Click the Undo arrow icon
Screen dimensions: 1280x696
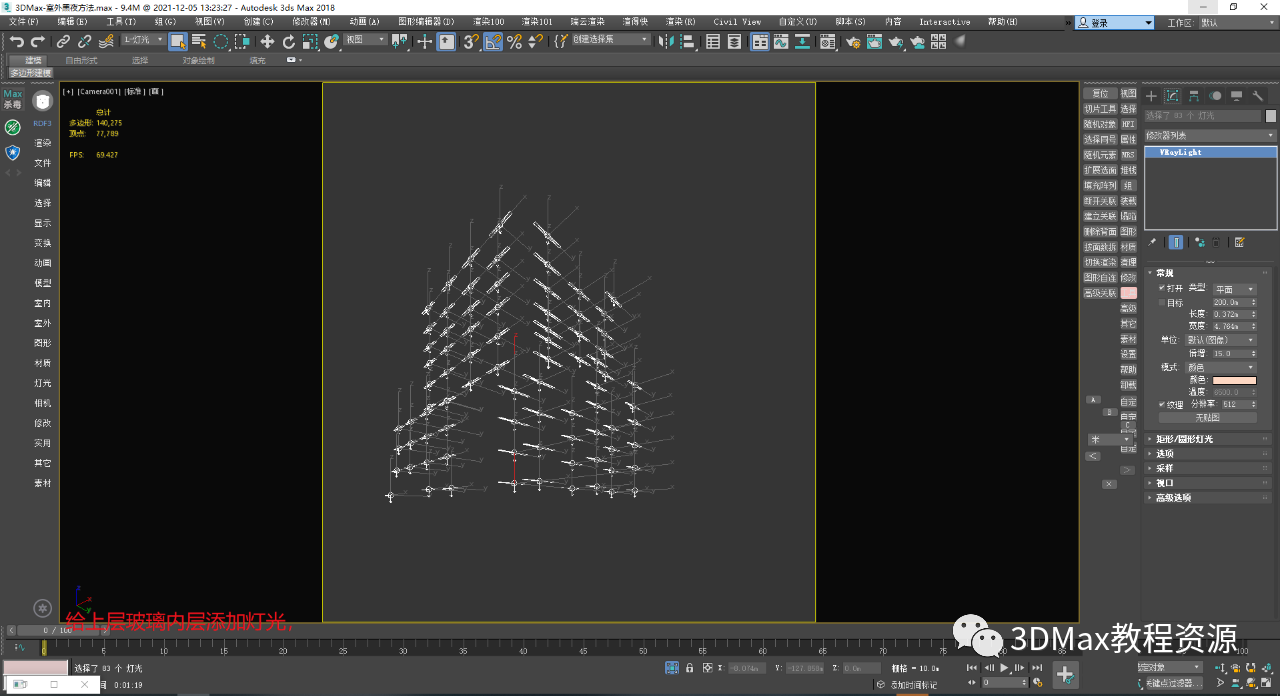(17, 42)
